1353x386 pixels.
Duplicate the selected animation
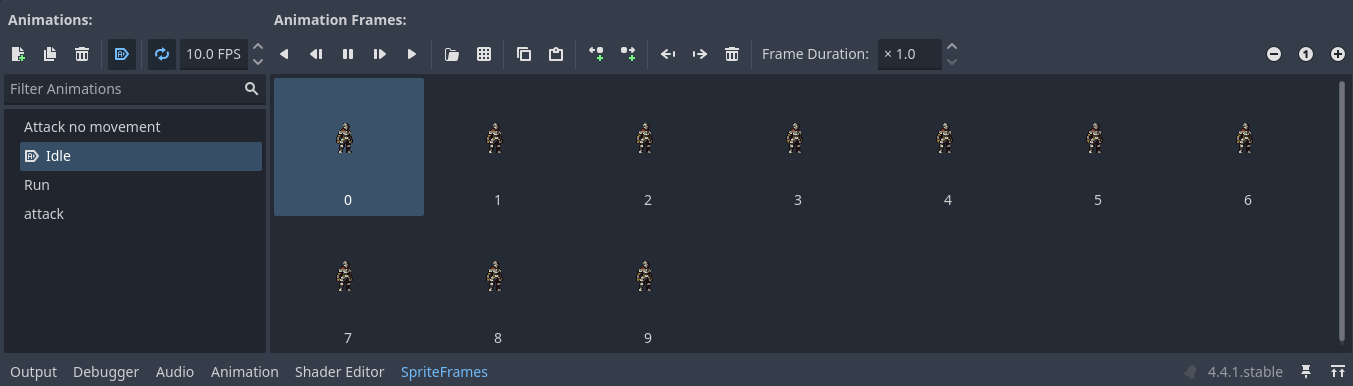click(50, 54)
